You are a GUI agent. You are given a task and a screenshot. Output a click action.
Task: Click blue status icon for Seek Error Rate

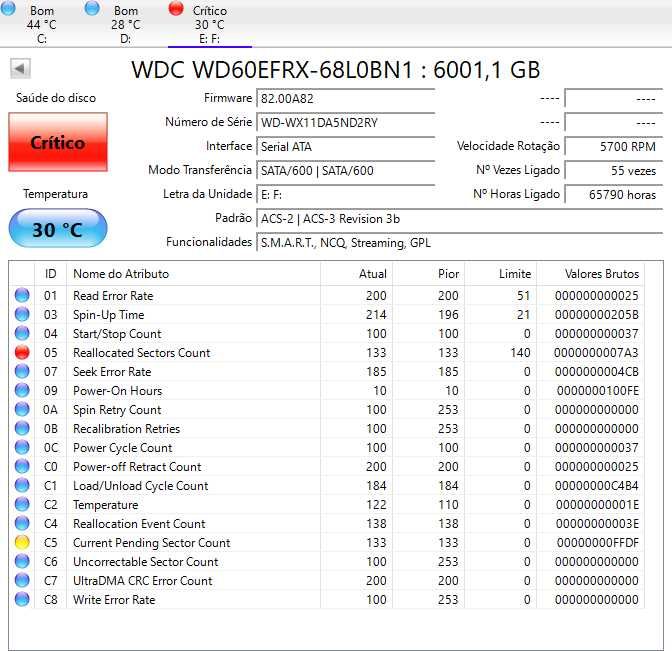tap(22, 371)
